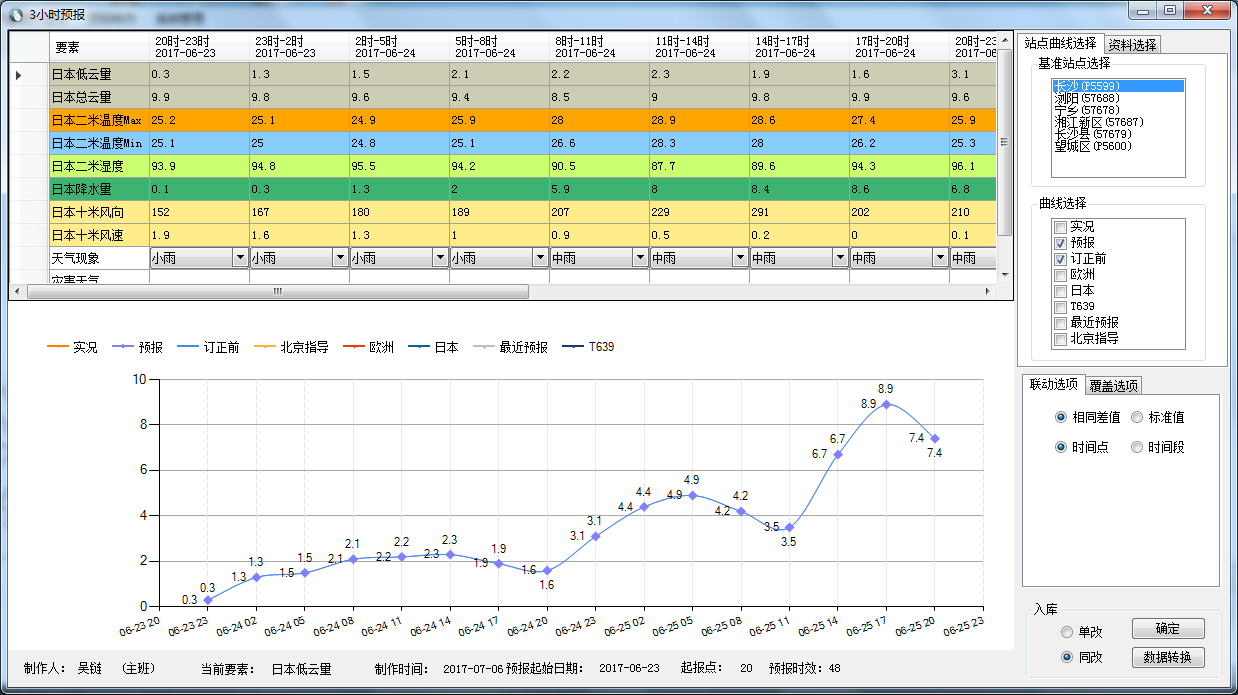
Task: Choose the 单改 radio button
Action: (1067, 632)
